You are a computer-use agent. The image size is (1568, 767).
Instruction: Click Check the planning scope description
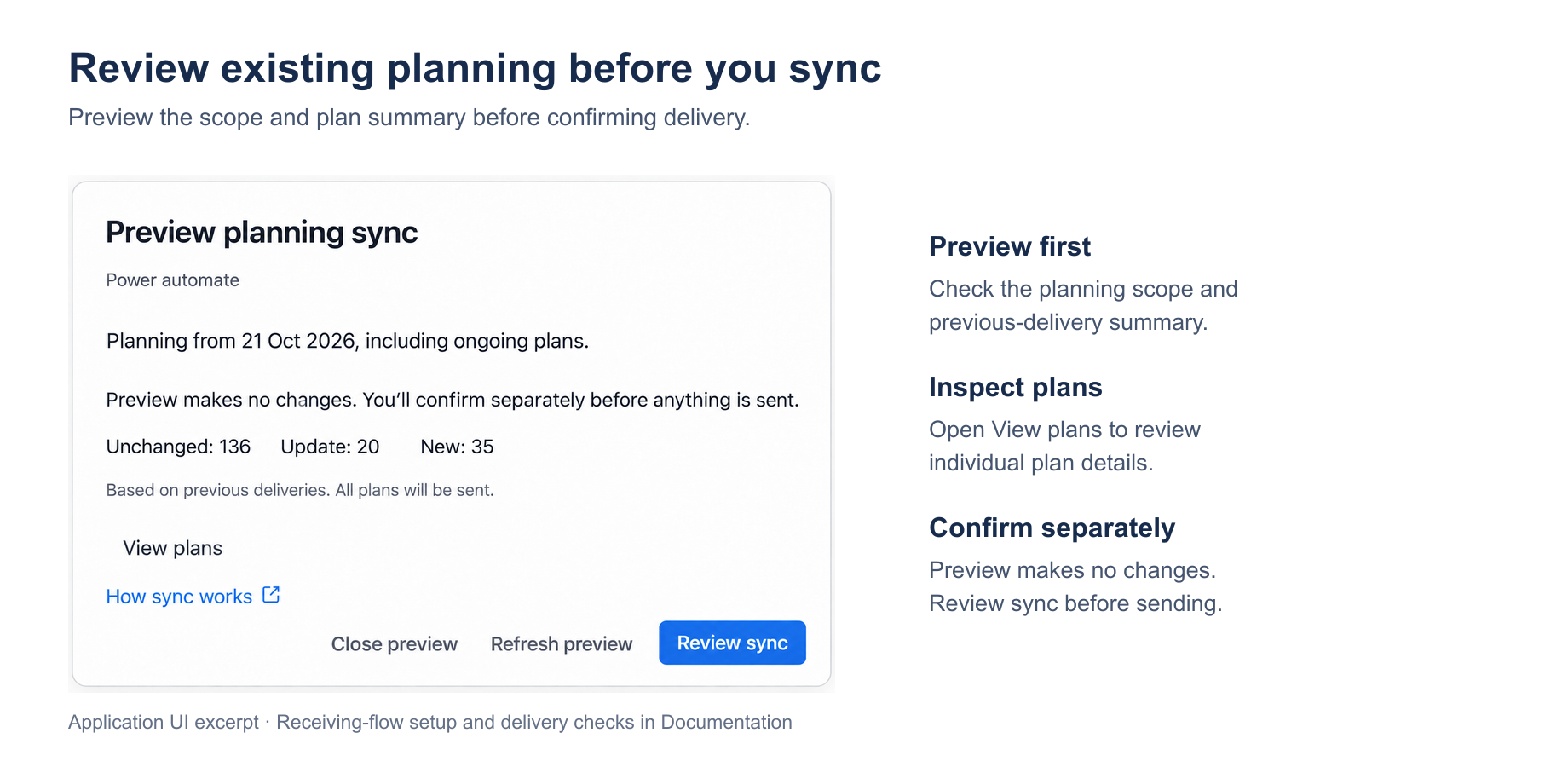[1083, 305]
